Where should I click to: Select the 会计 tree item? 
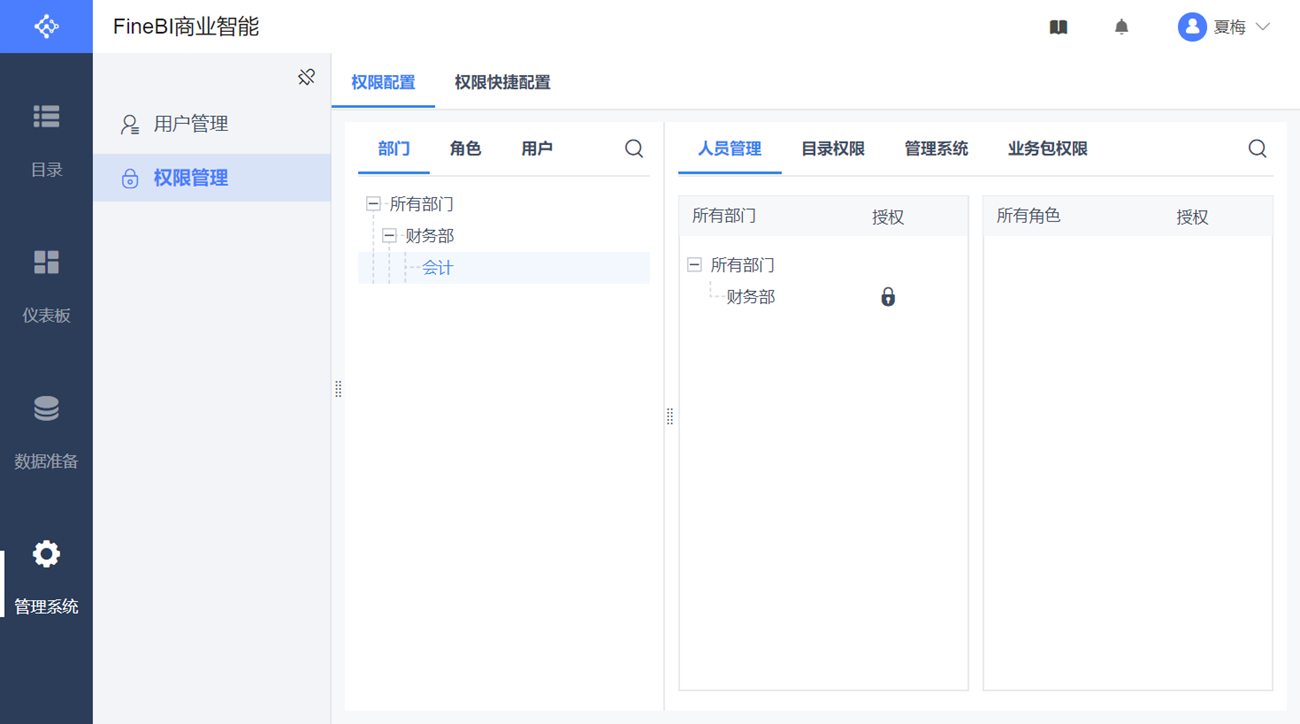click(x=438, y=268)
